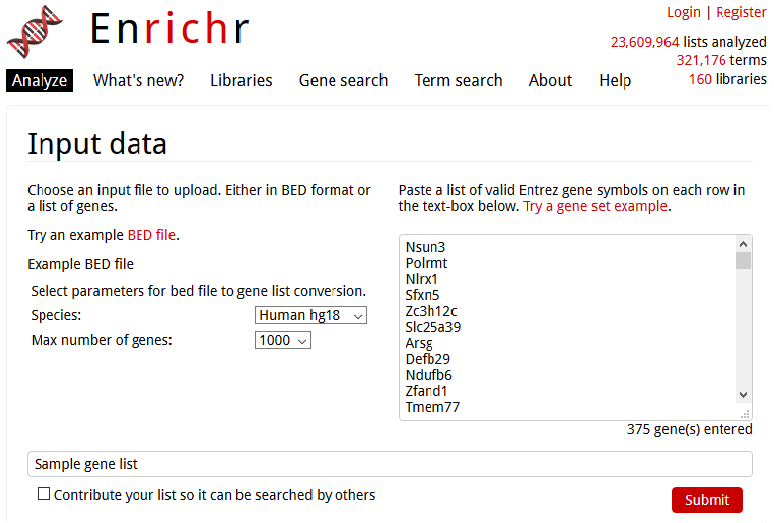
Task: Expand the Max number of genes dropdown
Action: click(283, 340)
